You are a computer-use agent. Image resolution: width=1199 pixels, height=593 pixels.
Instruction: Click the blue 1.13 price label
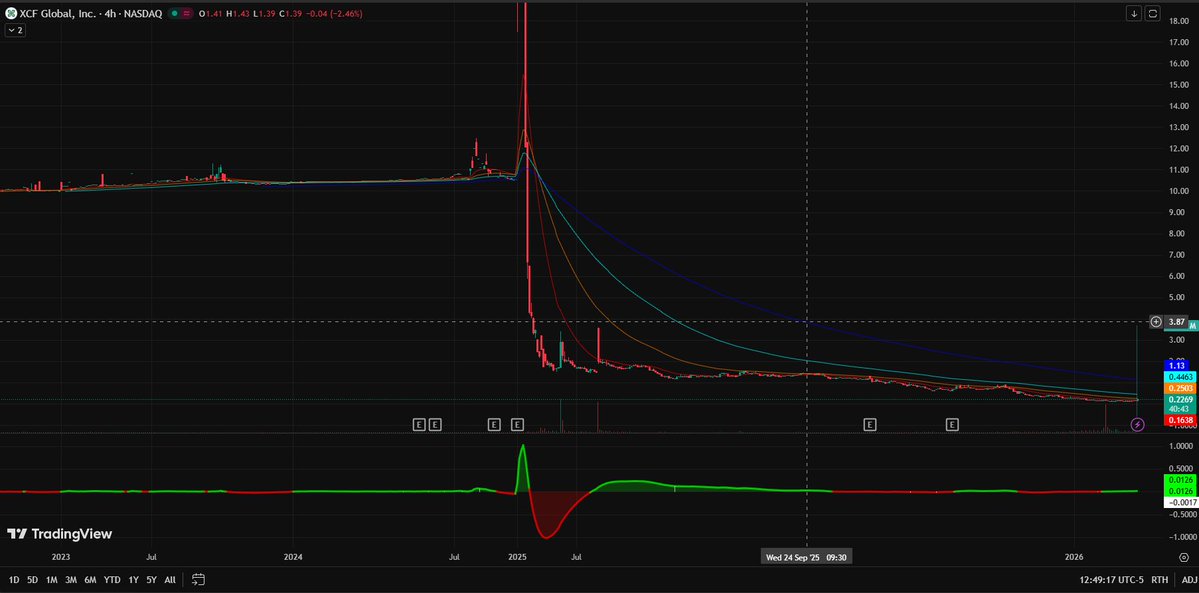(1175, 365)
